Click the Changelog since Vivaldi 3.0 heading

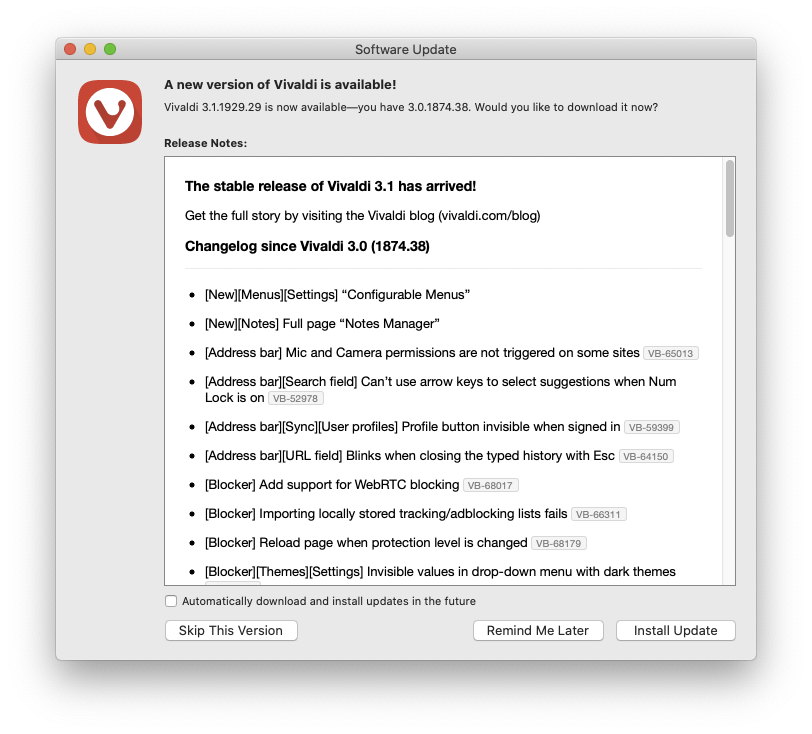pos(307,246)
